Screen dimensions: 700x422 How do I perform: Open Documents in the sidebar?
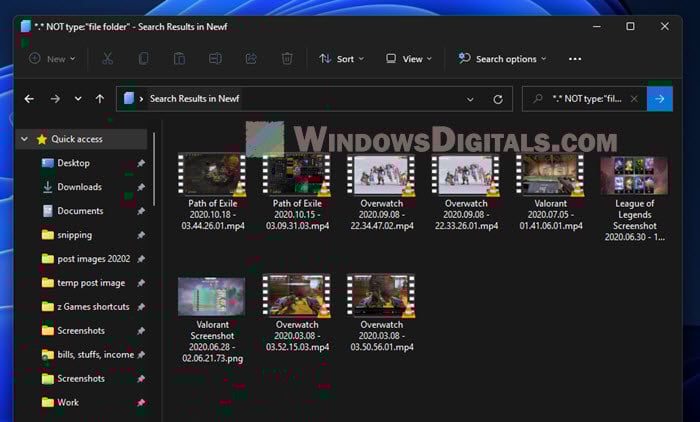[x=80, y=211]
